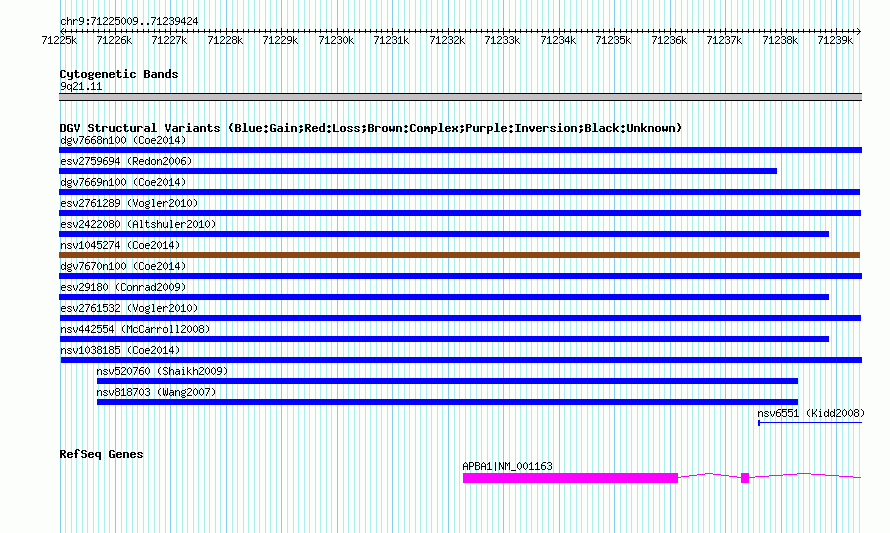Click the 71236k ruler position
Image resolution: width=890 pixels, height=533 pixels.
(x=669, y=40)
